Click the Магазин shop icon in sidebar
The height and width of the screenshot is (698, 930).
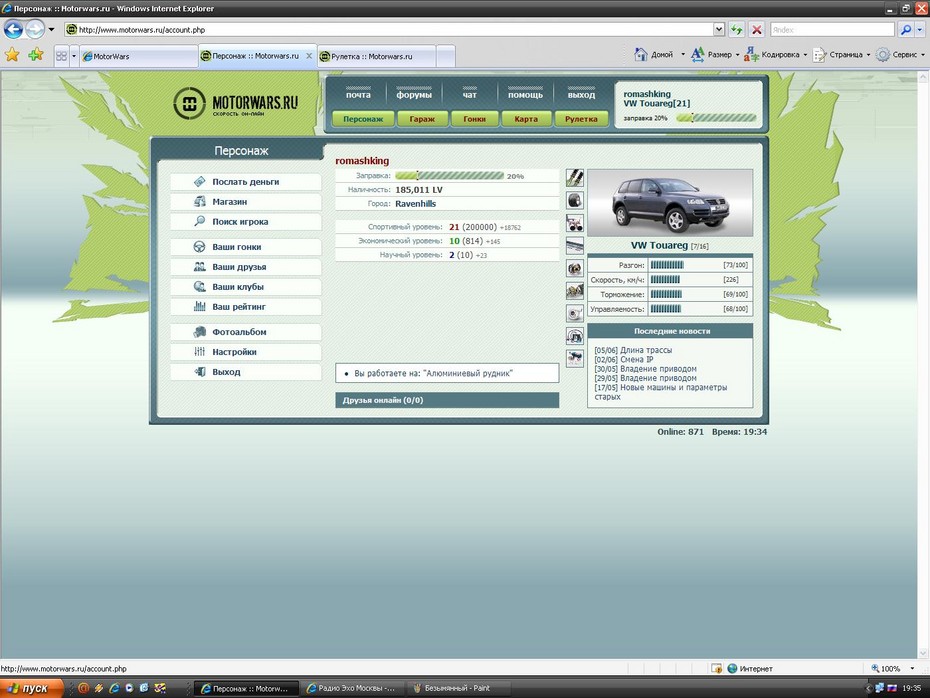(x=200, y=202)
